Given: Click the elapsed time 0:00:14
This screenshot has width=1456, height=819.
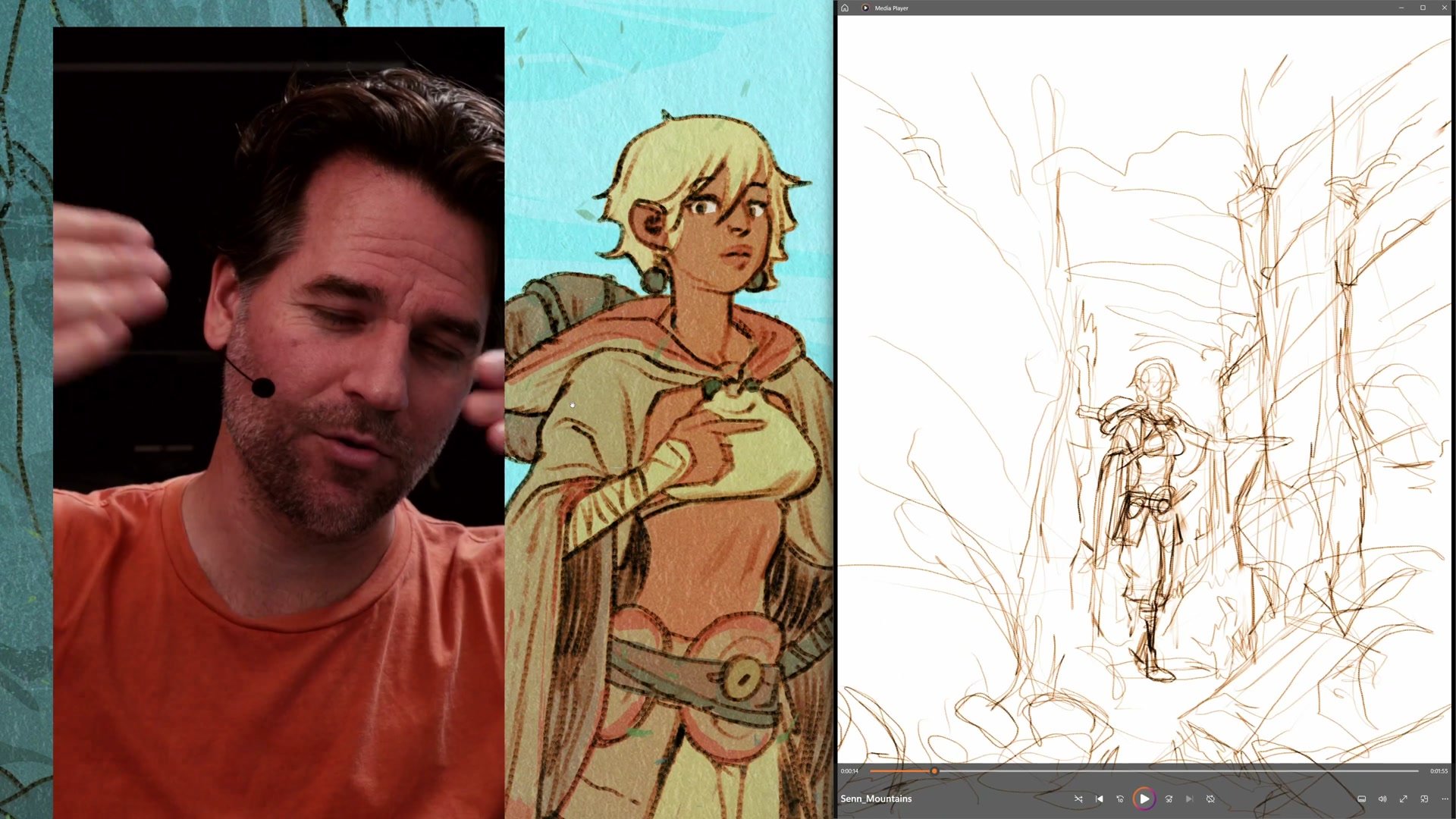Looking at the screenshot, I should click(849, 770).
